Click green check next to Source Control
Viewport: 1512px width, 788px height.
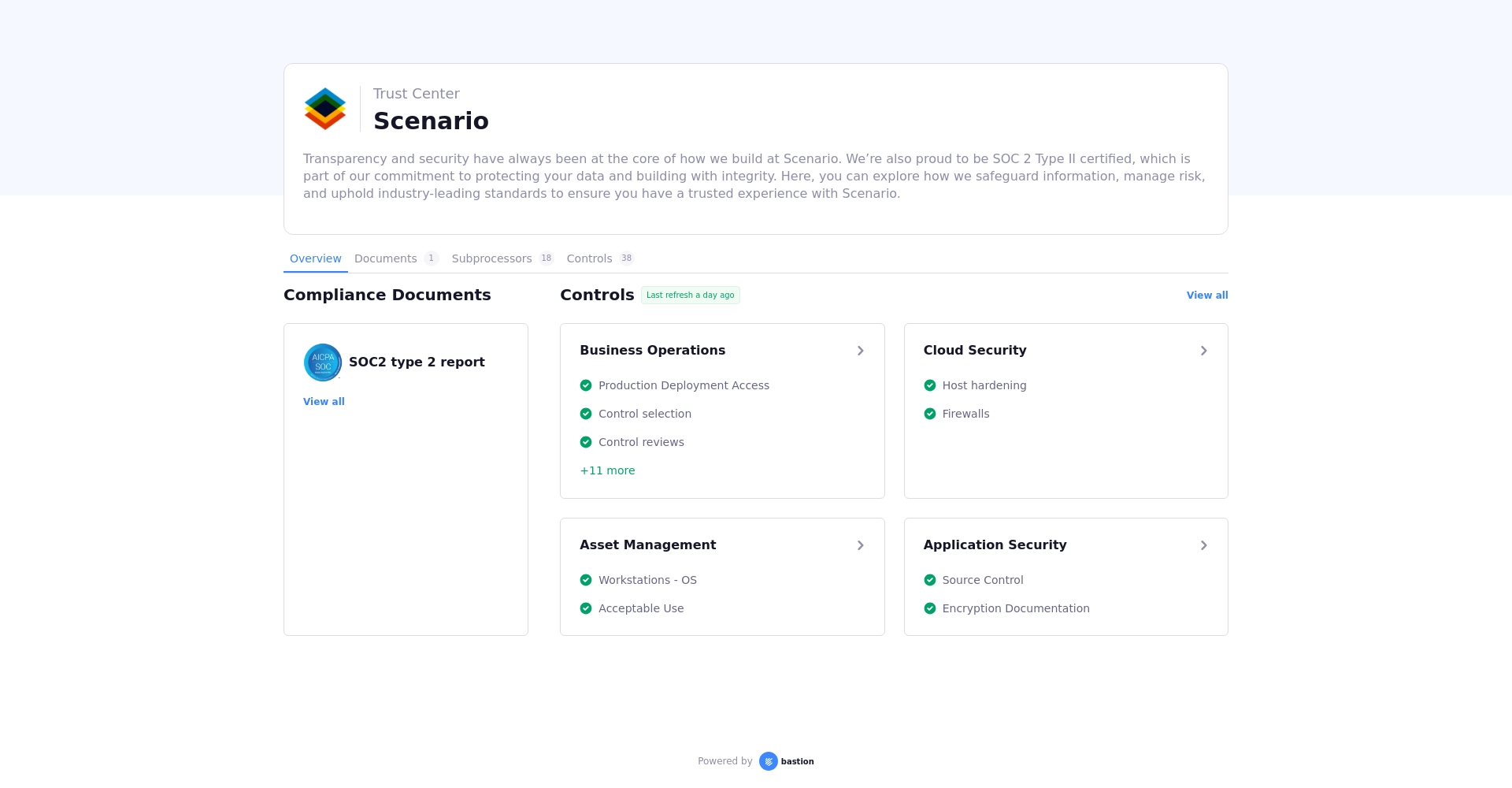(930, 580)
